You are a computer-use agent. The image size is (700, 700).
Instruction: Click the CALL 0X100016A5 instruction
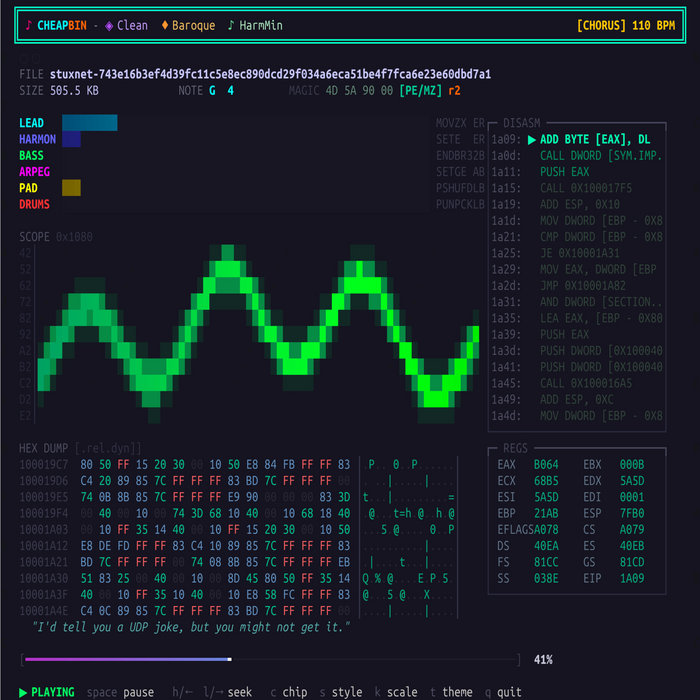point(586,383)
